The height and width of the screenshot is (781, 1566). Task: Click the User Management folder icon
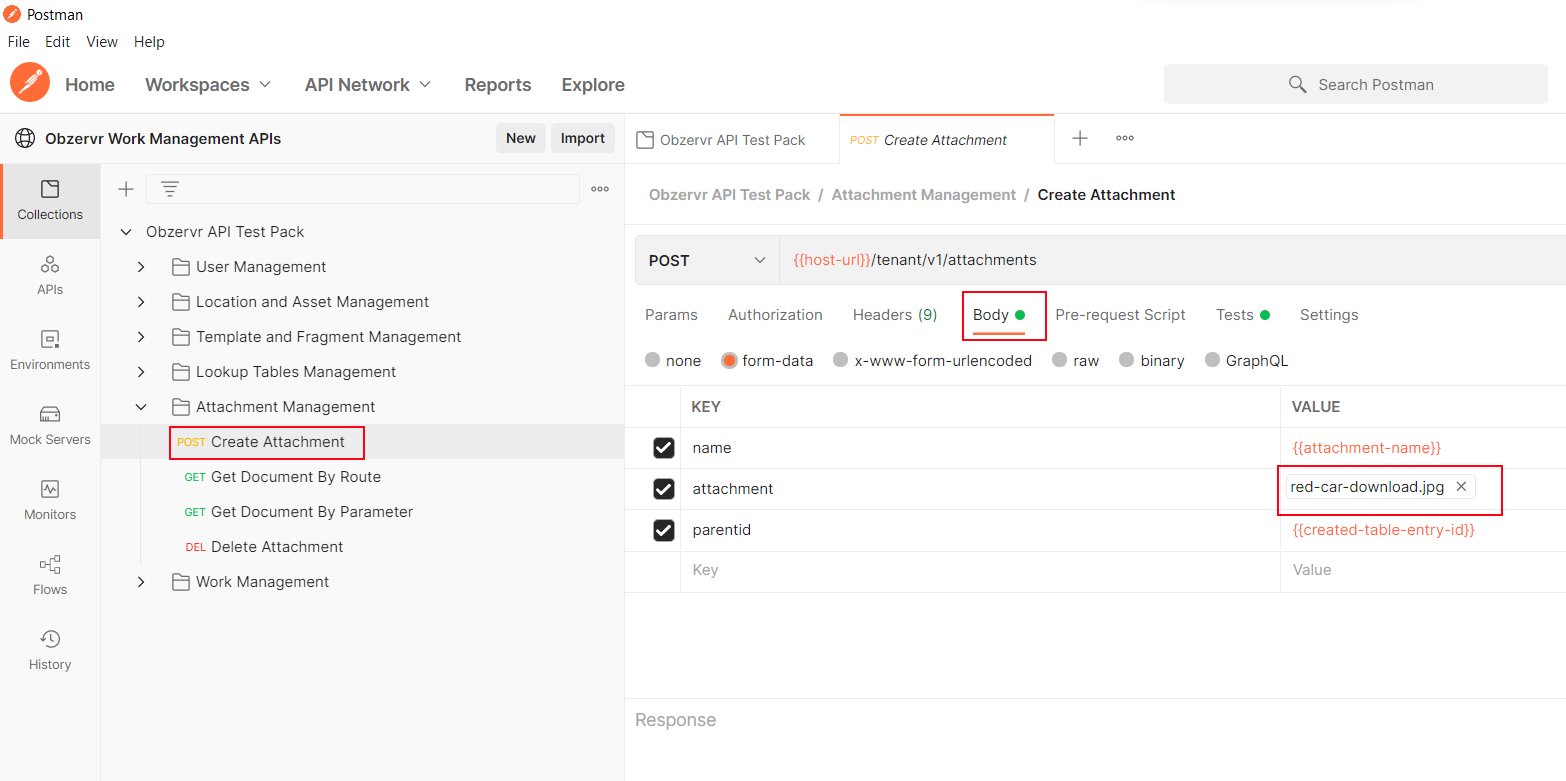point(181,267)
